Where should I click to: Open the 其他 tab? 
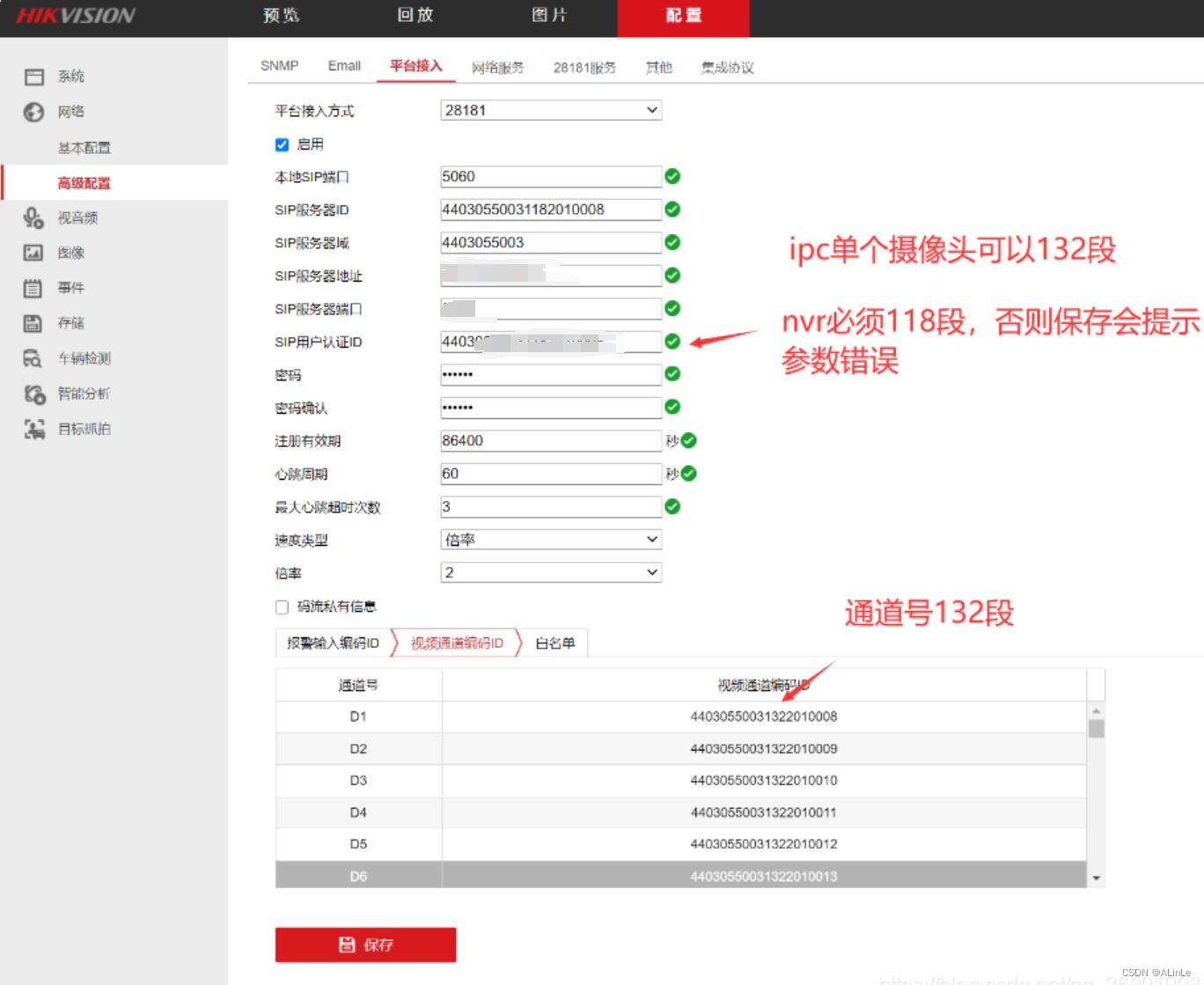[658, 67]
